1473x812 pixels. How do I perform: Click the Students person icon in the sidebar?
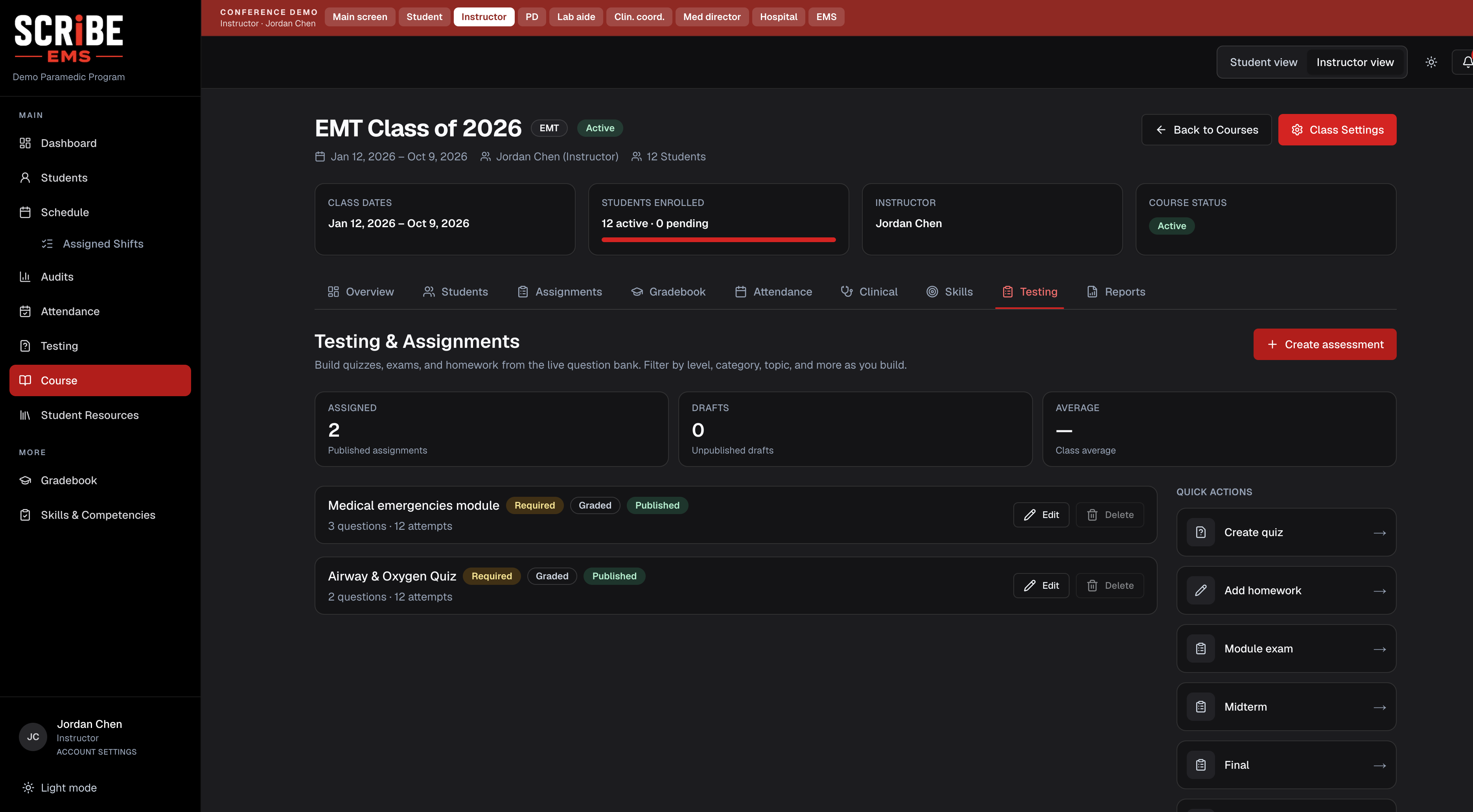tap(25, 178)
